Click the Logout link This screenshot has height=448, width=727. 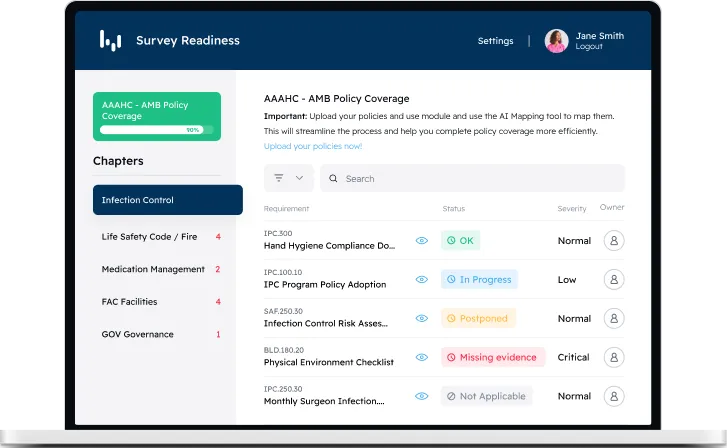click(x=589, y=47)
